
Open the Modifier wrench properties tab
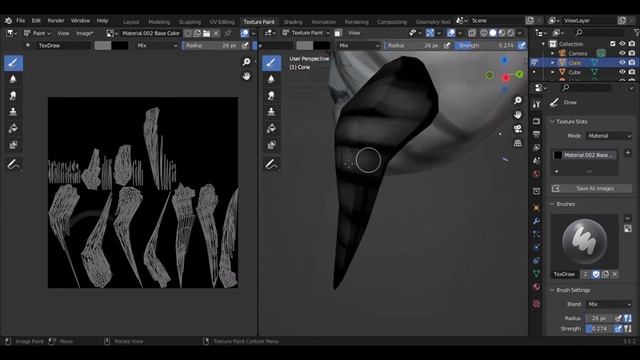[x=536, y=221]
